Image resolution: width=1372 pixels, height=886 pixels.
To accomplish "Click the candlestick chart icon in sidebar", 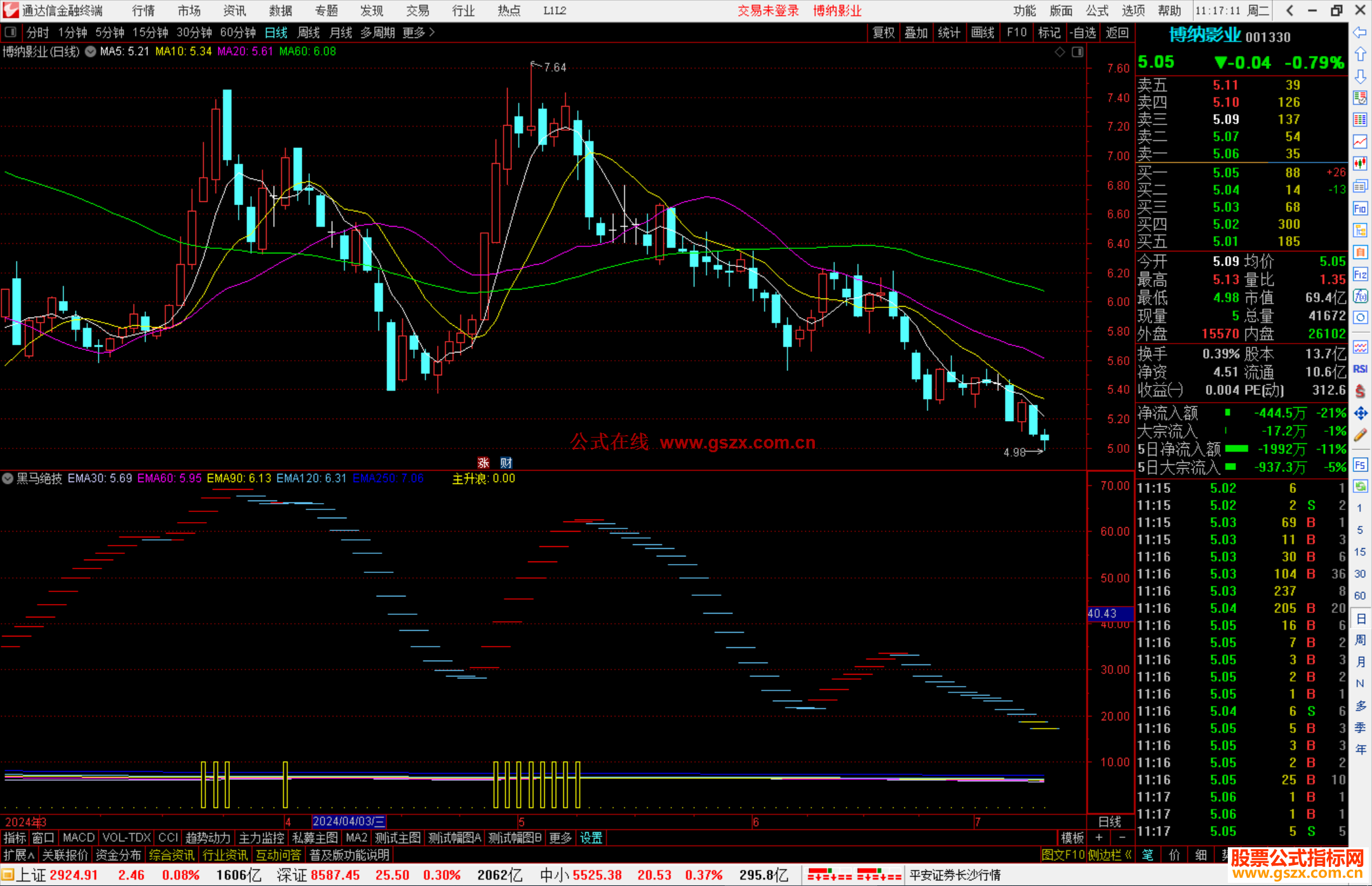I will (1360, 164).
